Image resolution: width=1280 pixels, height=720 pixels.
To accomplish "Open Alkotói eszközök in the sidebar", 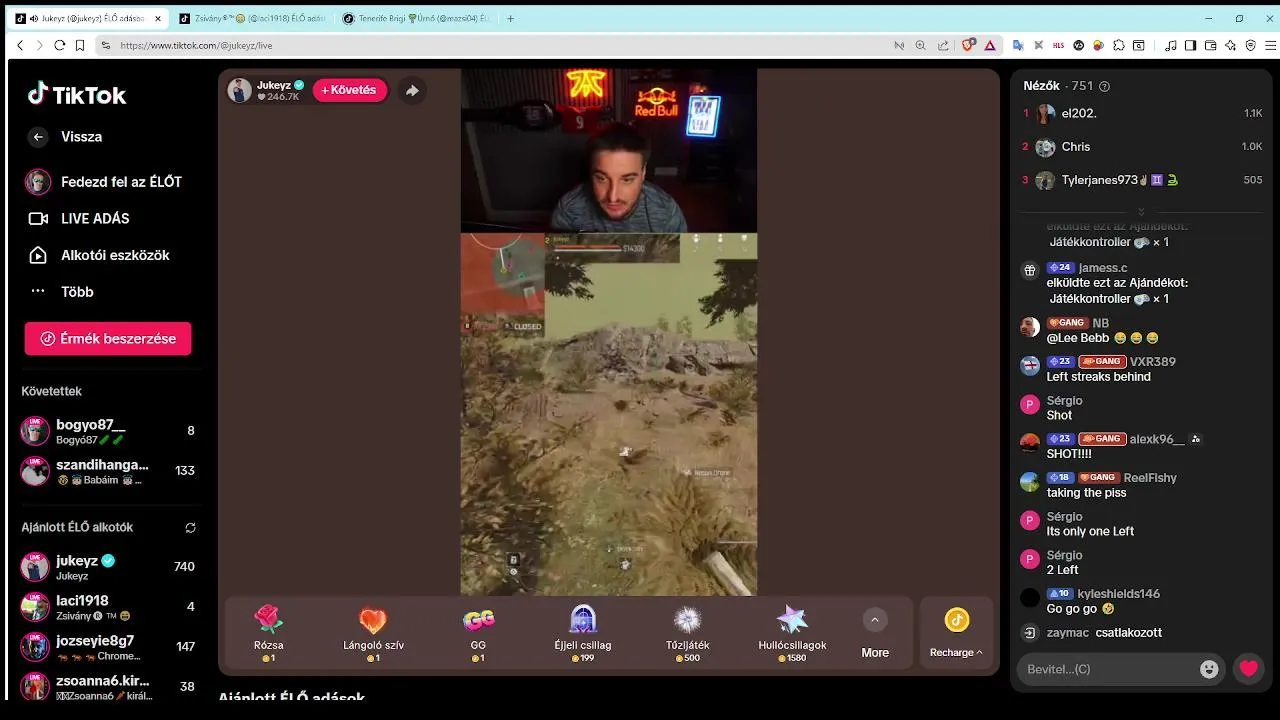I will [98, 255].
